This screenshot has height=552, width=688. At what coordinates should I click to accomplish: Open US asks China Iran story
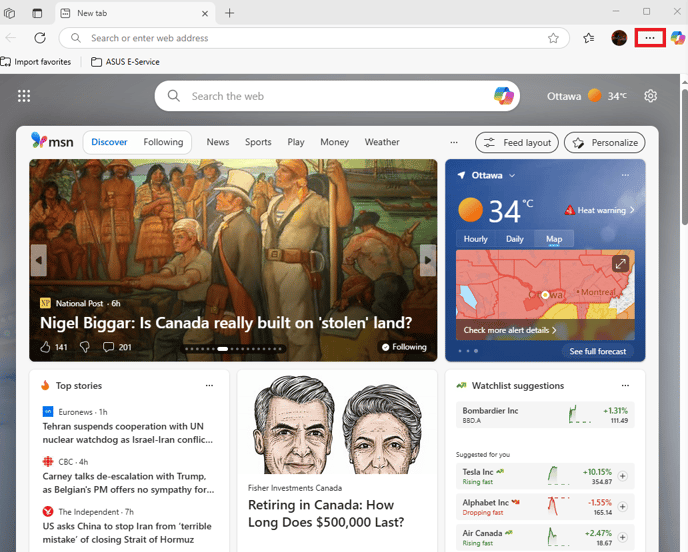click(x=127, y=533)
